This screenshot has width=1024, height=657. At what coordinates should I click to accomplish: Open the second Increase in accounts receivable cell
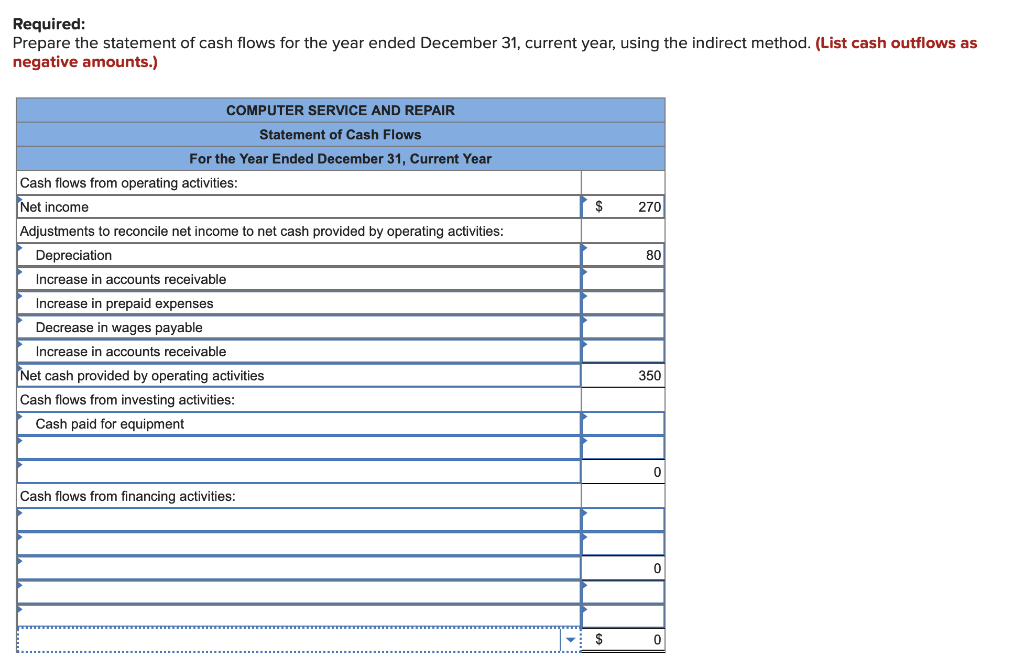[297, 351]
